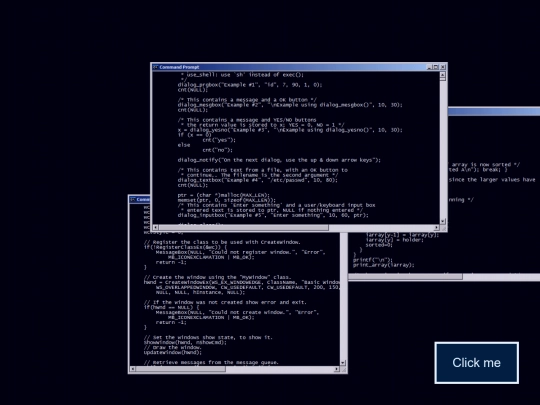Image resolution: width=540 pixels, height=405 pixels.
Task: Click 'print_array(iarray);' line in the right window
Action: pos(384,265)
